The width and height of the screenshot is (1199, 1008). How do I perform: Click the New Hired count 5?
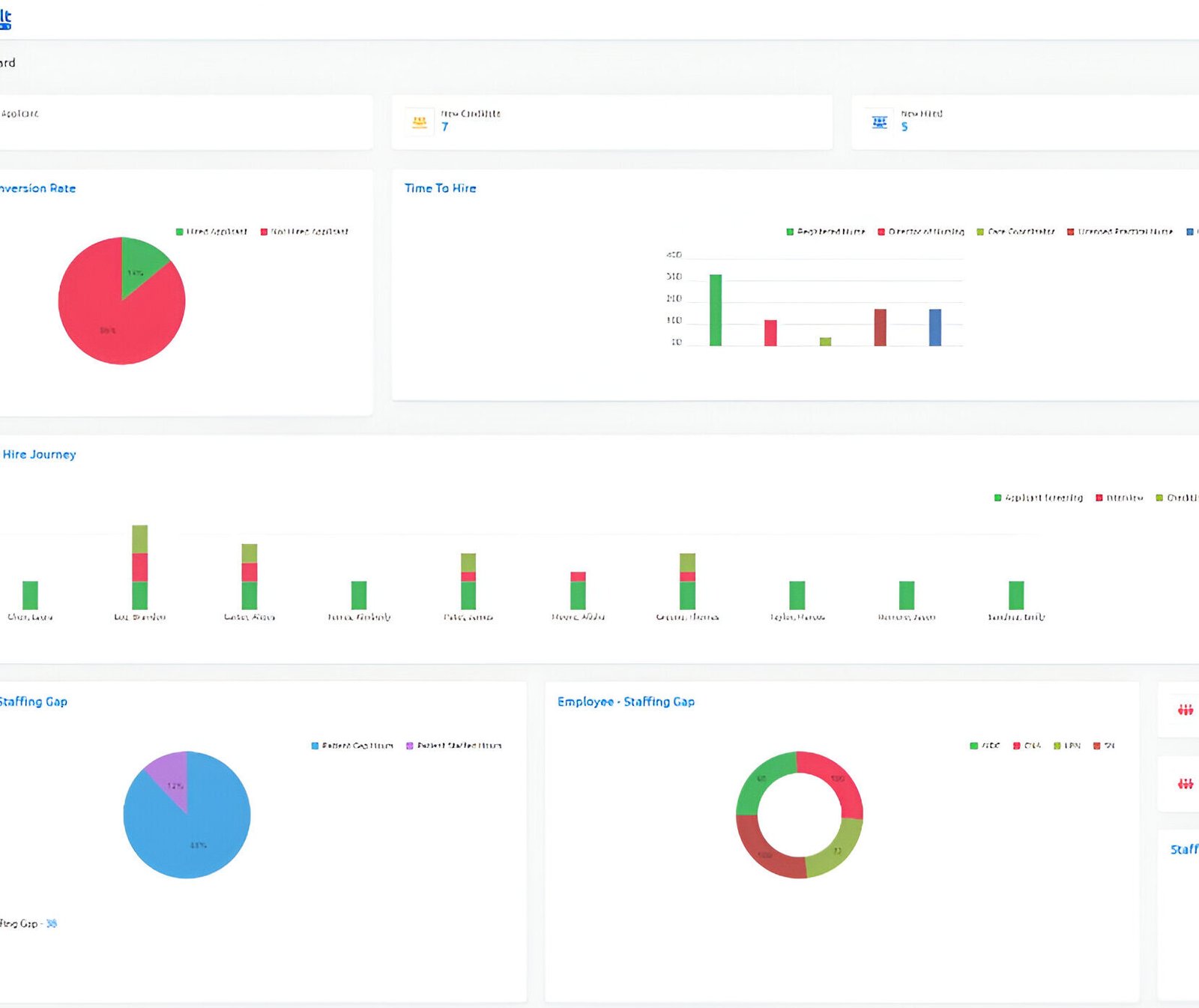(904, 127)
